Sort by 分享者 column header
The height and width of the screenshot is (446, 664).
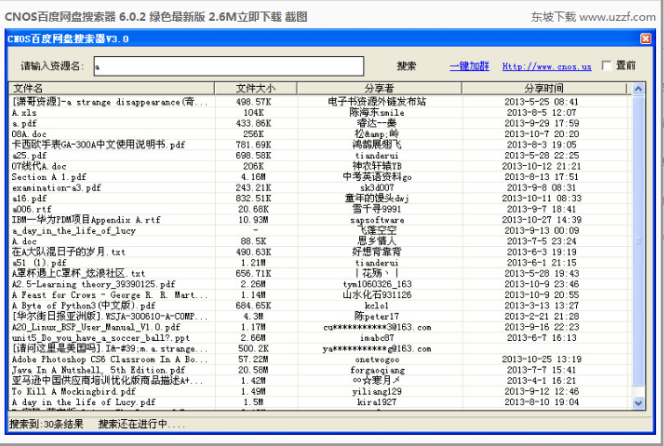point(379,88)
